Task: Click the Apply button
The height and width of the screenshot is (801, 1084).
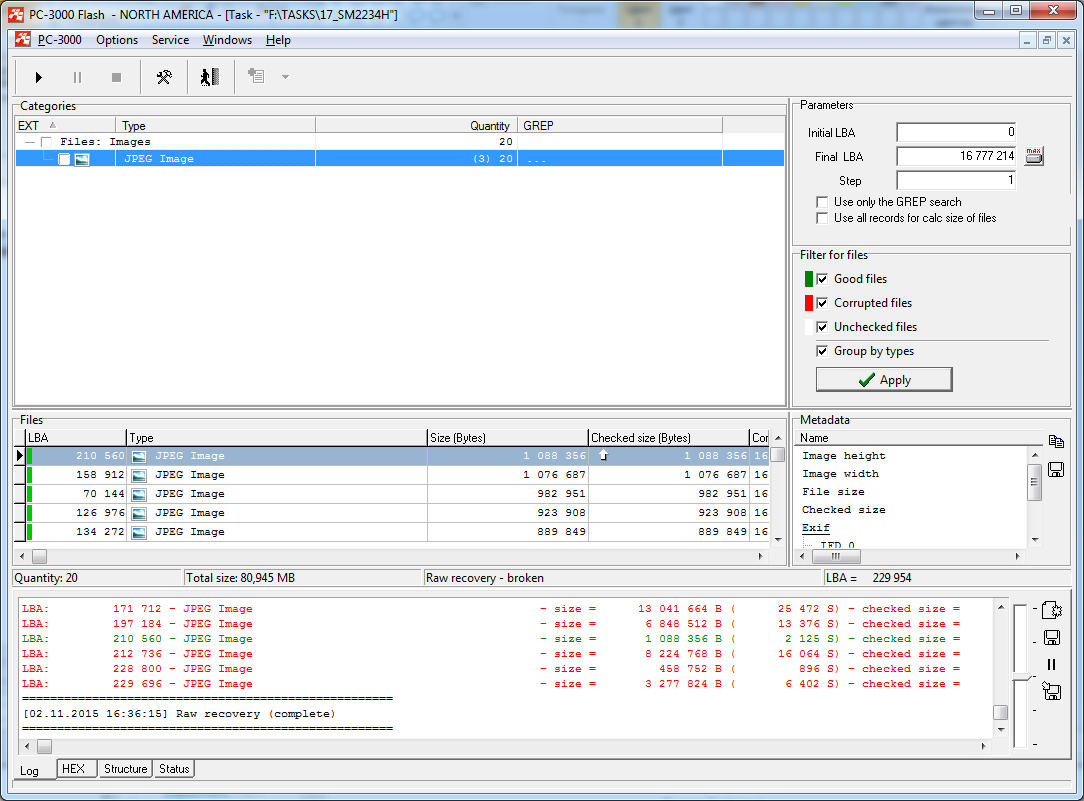Action: coord(884,380)
